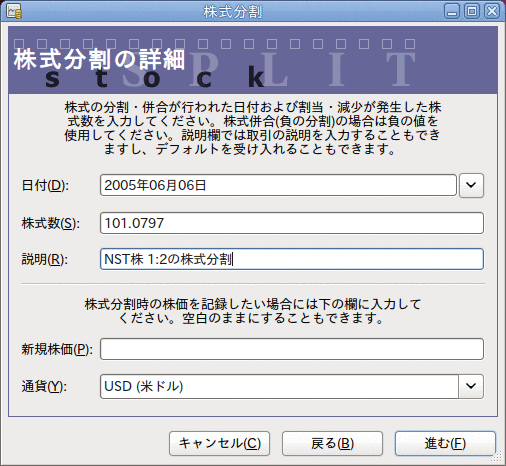Select the USD (米ドル) currency field

[x=279, y=386]
